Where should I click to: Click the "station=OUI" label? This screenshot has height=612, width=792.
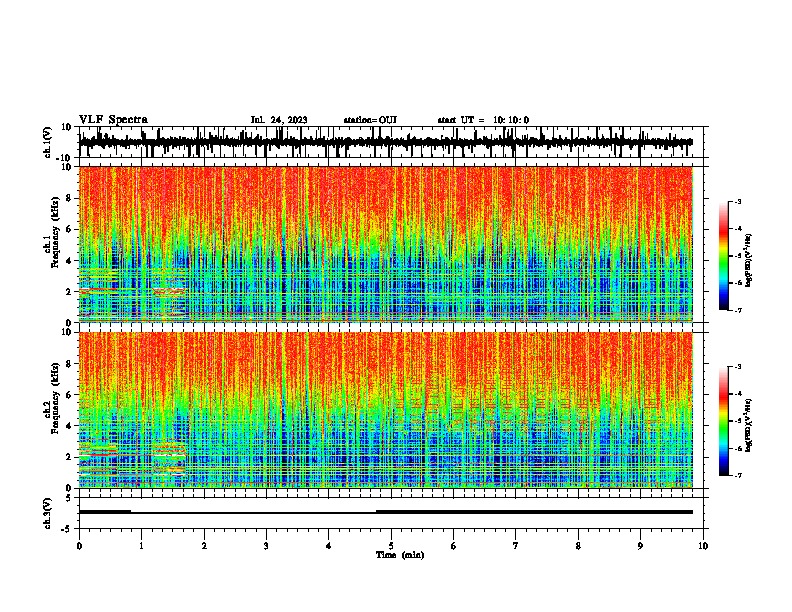click(370, 120)
